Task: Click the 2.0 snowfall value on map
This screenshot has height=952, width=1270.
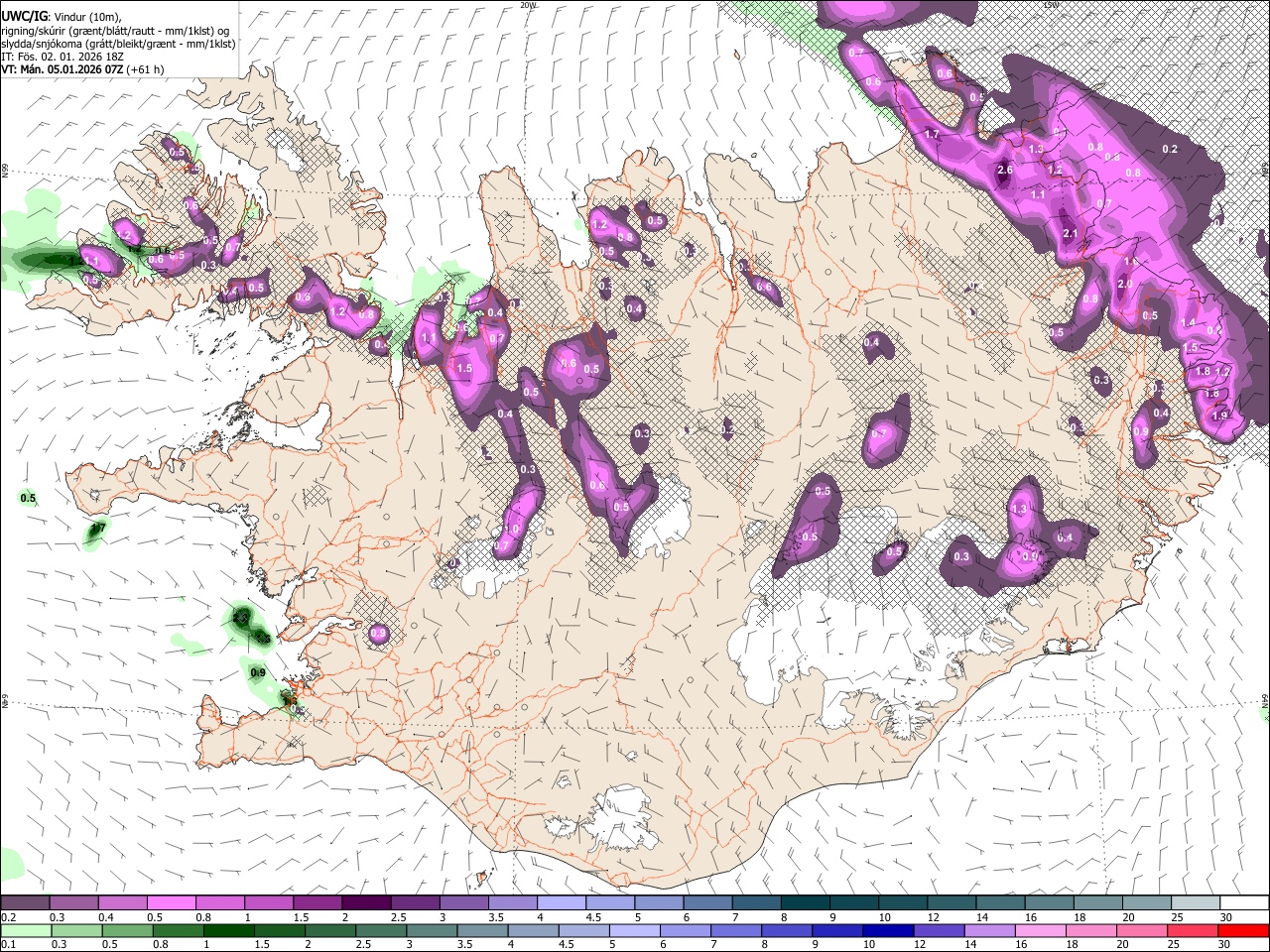Action: point(1124,284)
